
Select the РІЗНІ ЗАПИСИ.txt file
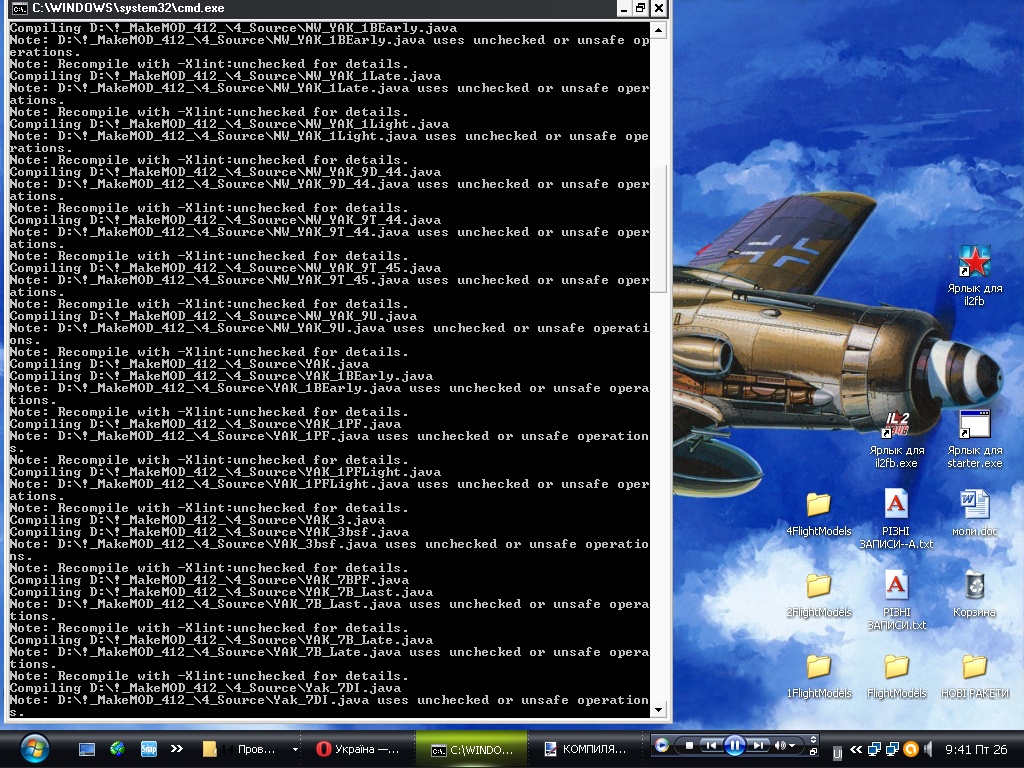(x=896, y=586)
